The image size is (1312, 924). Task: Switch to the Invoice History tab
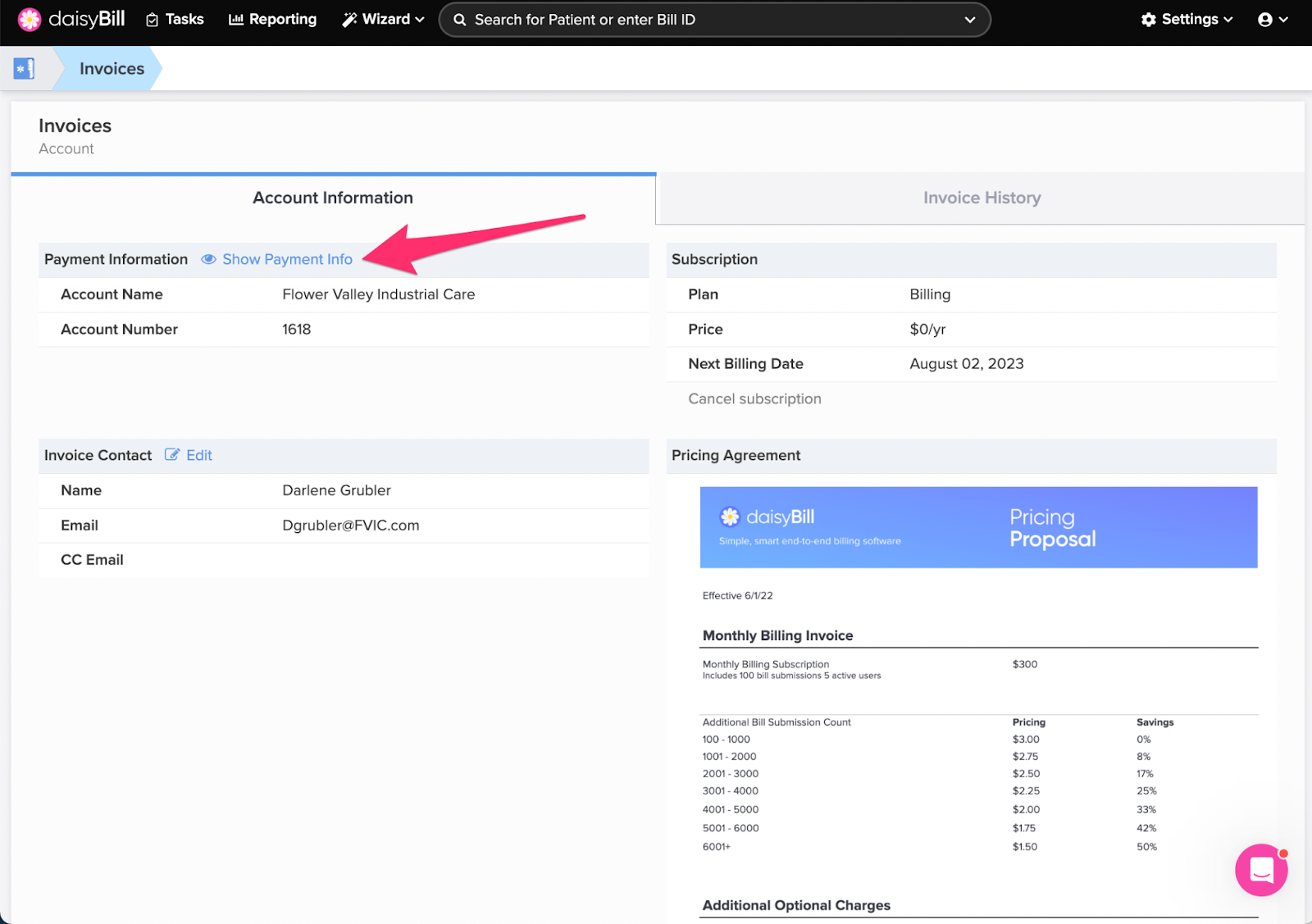point(982,198)
